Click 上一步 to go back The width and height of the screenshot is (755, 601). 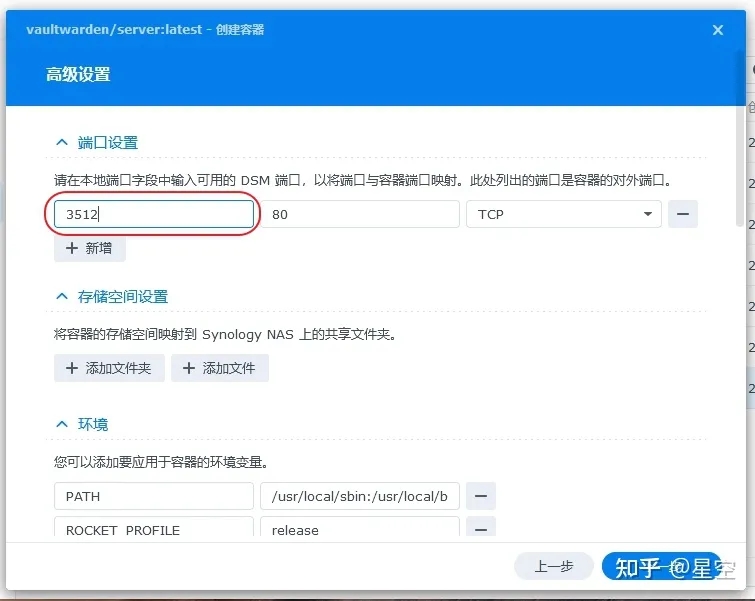click(x=554, y=567)
